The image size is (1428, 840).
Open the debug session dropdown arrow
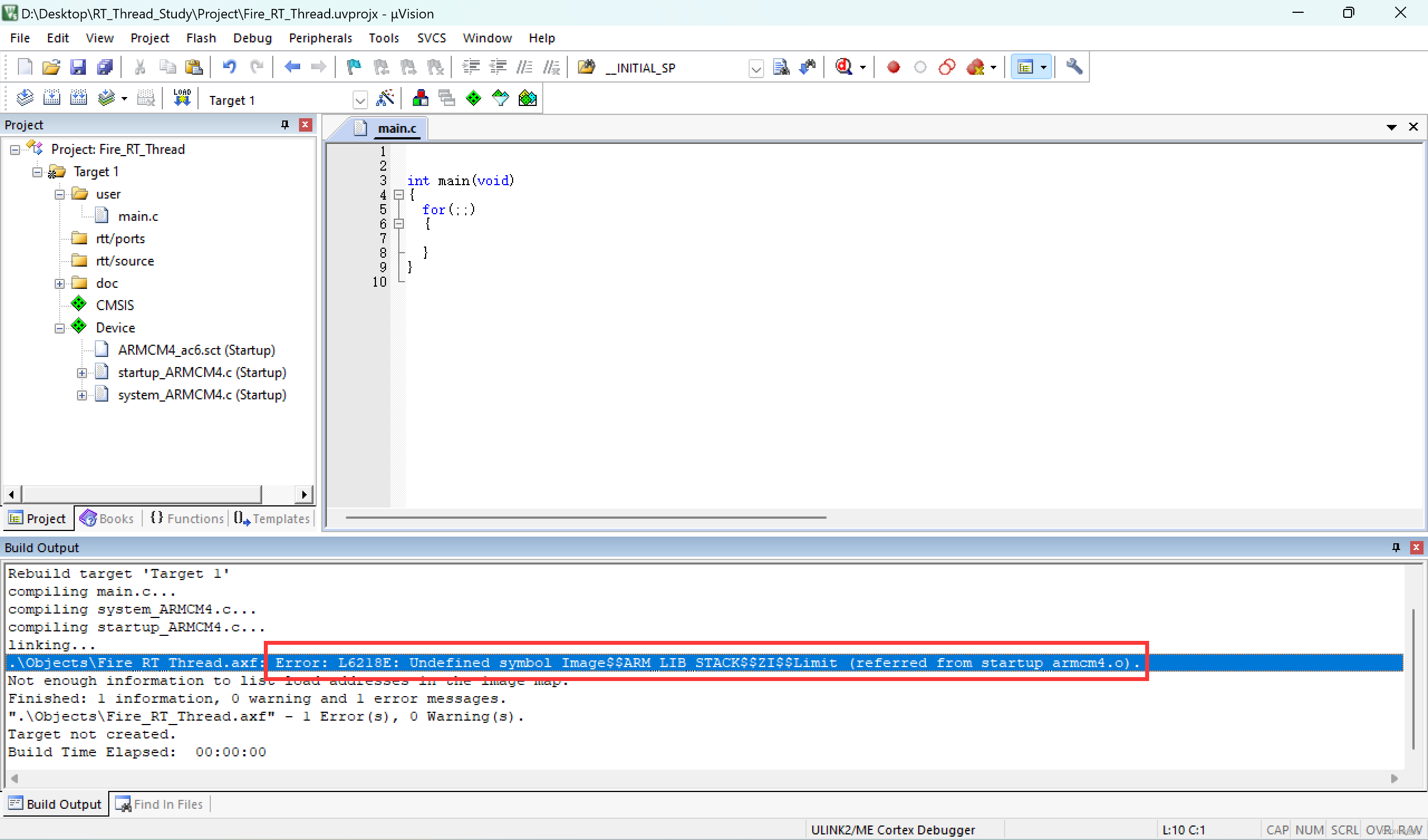863,68
